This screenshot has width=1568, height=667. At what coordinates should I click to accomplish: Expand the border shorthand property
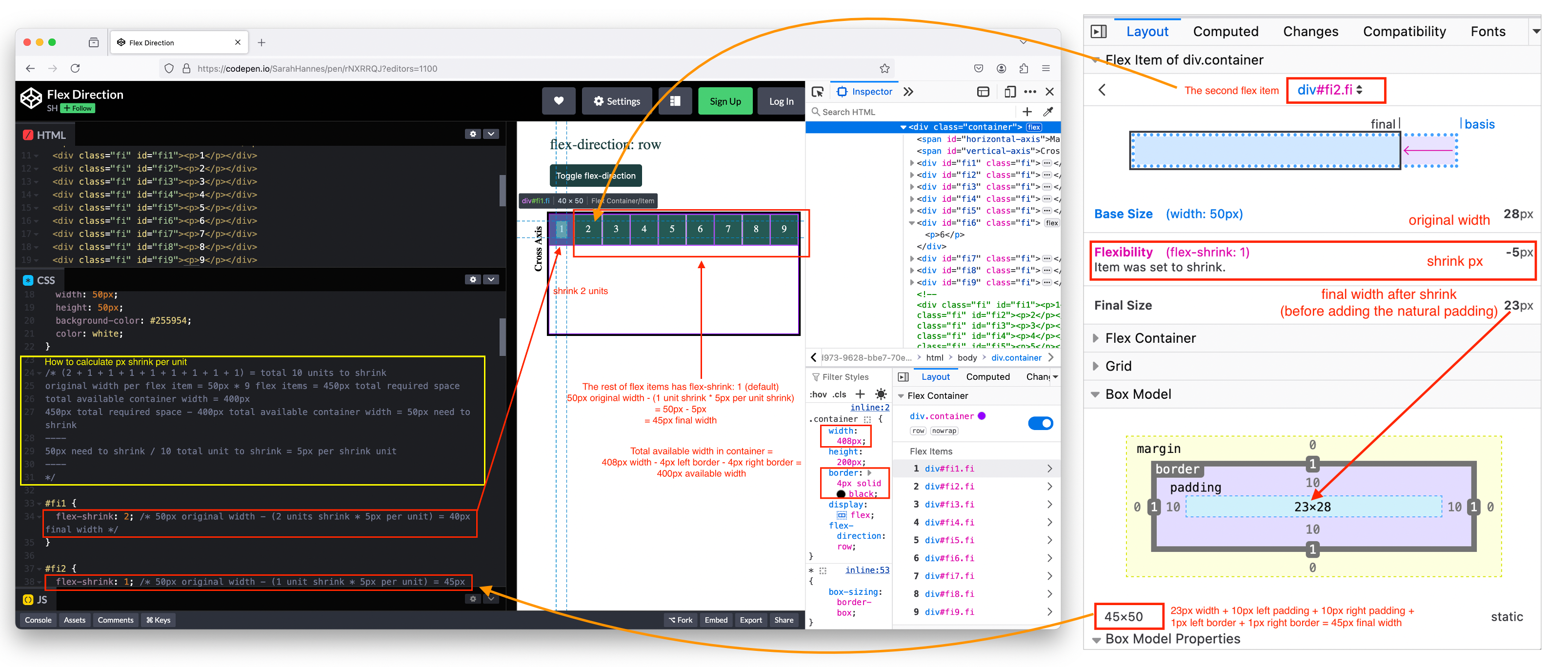[x=869, y=472]
